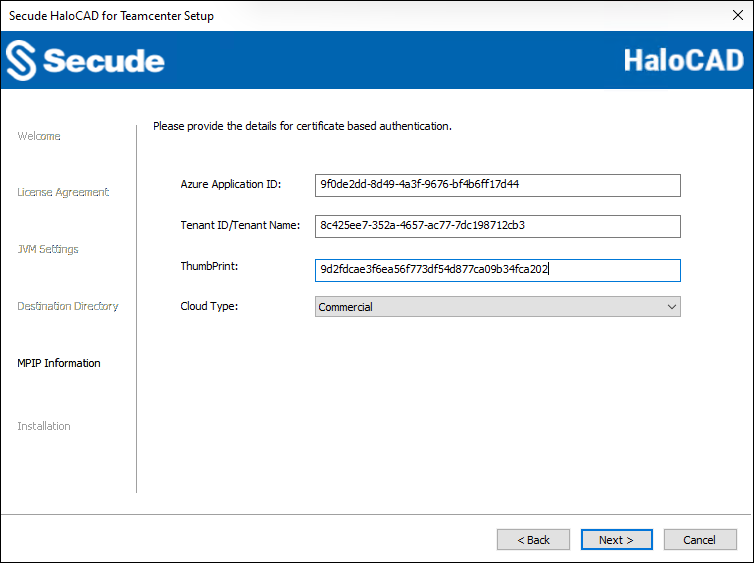The width and height of the screenshot is (754, 563).
Task: Select the License Agreement step
Action: [63, 192]
